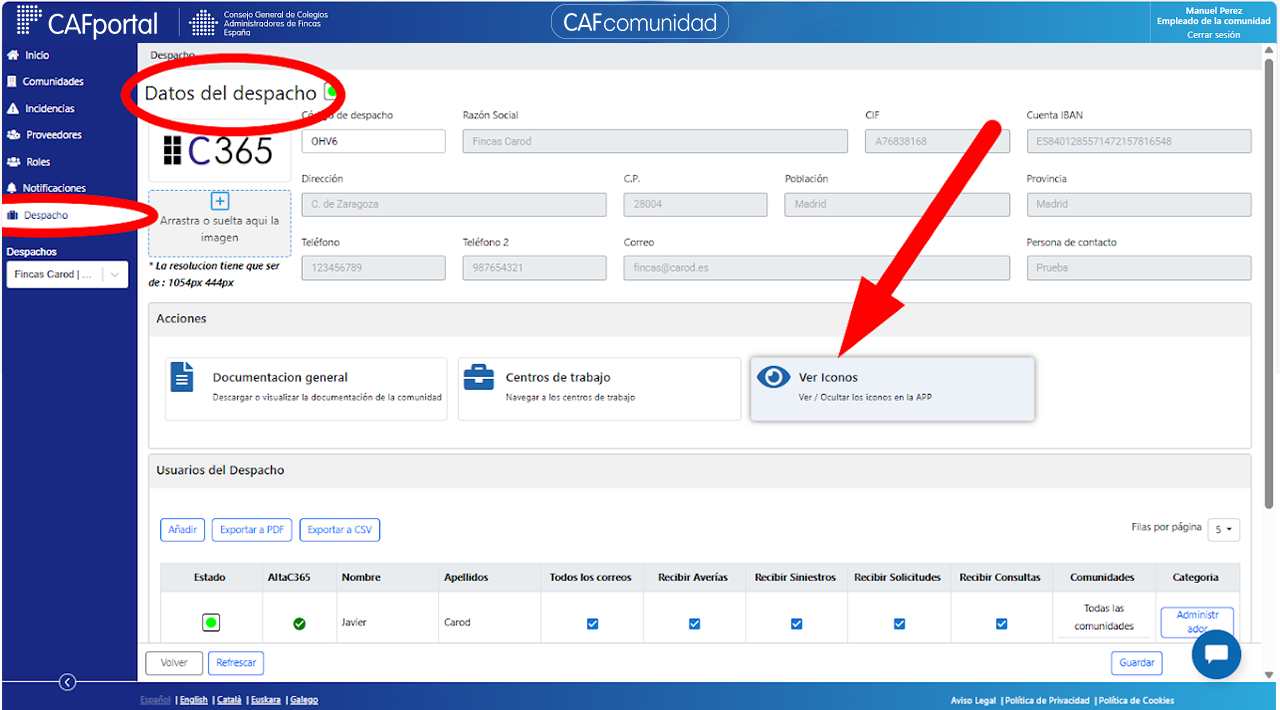
Task: Click the AltaC365 green check icon
Action: pos(299,623)
